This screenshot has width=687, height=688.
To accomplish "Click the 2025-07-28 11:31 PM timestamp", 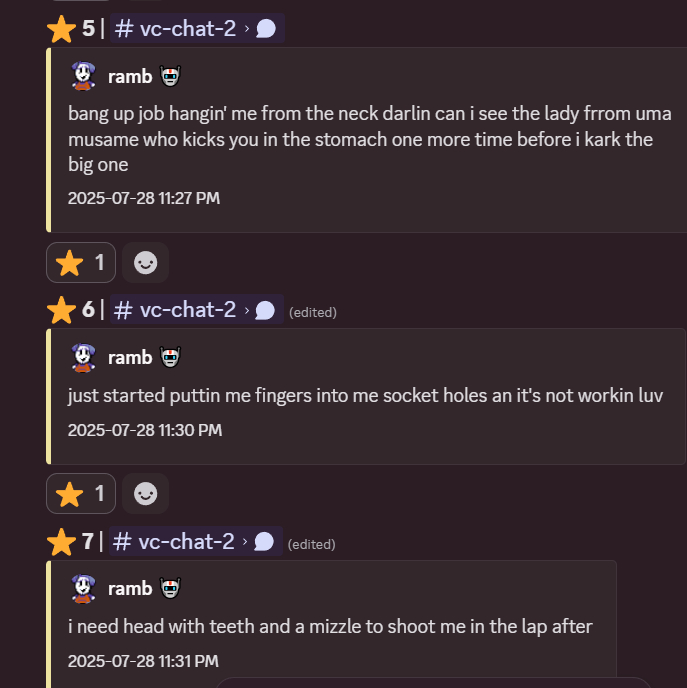I will [143, 661].
